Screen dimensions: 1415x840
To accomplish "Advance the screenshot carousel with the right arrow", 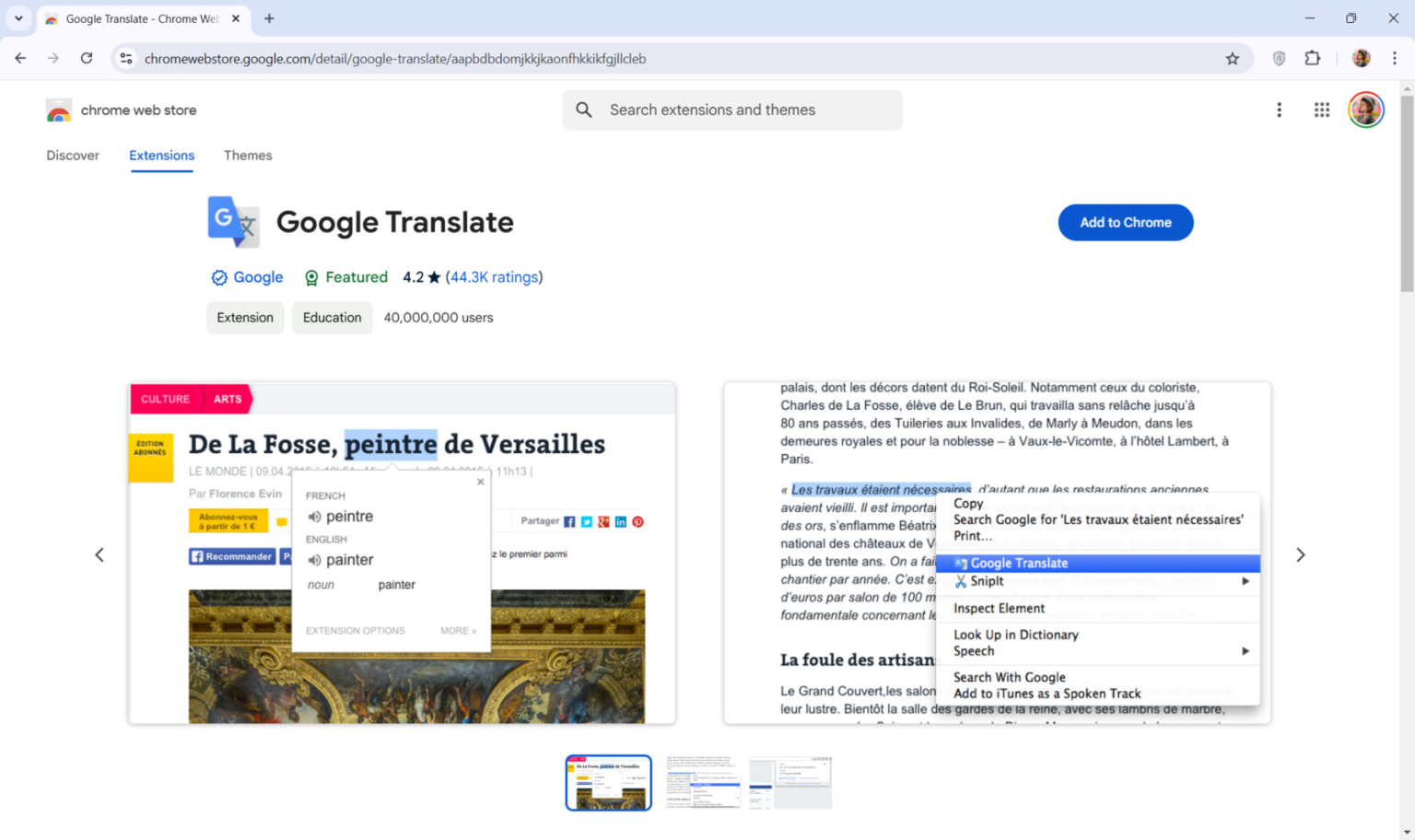I will [1301, 554].
